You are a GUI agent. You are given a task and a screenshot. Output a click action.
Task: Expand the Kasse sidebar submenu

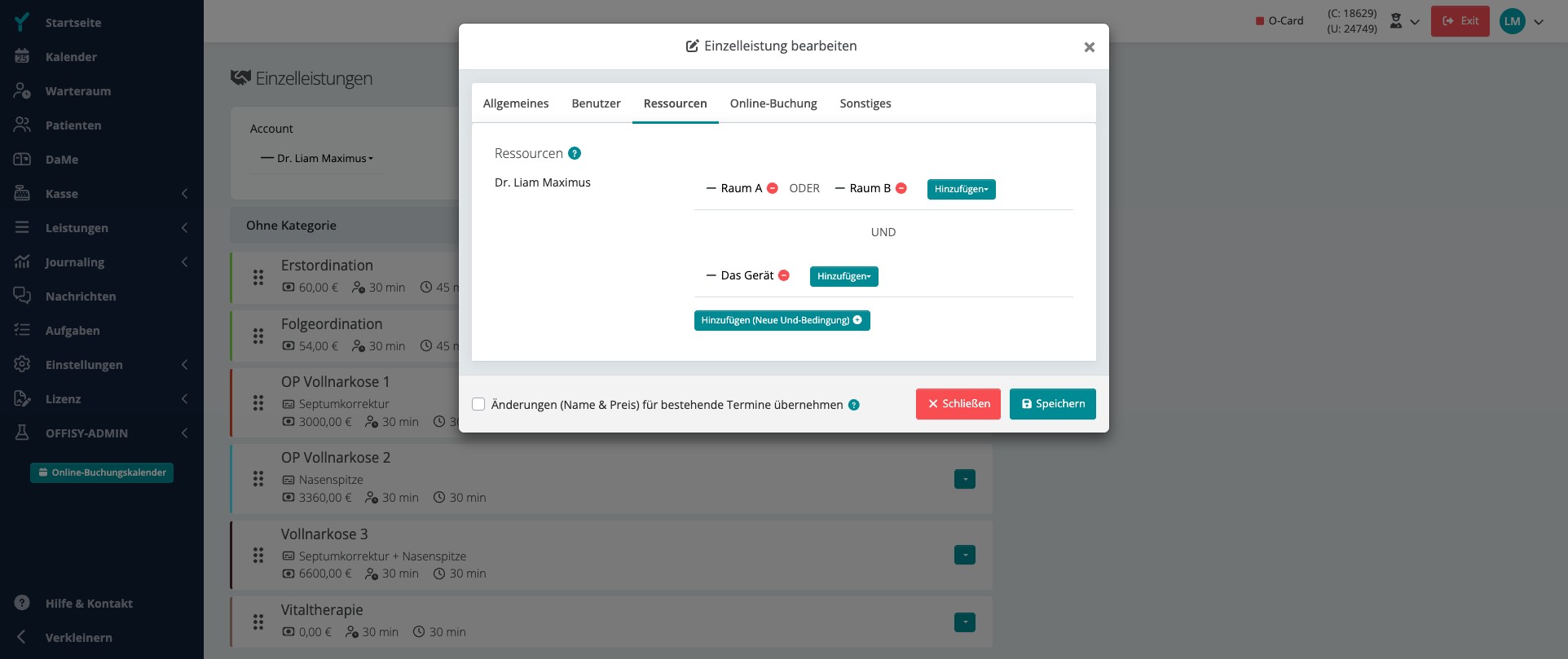[102, 194]
